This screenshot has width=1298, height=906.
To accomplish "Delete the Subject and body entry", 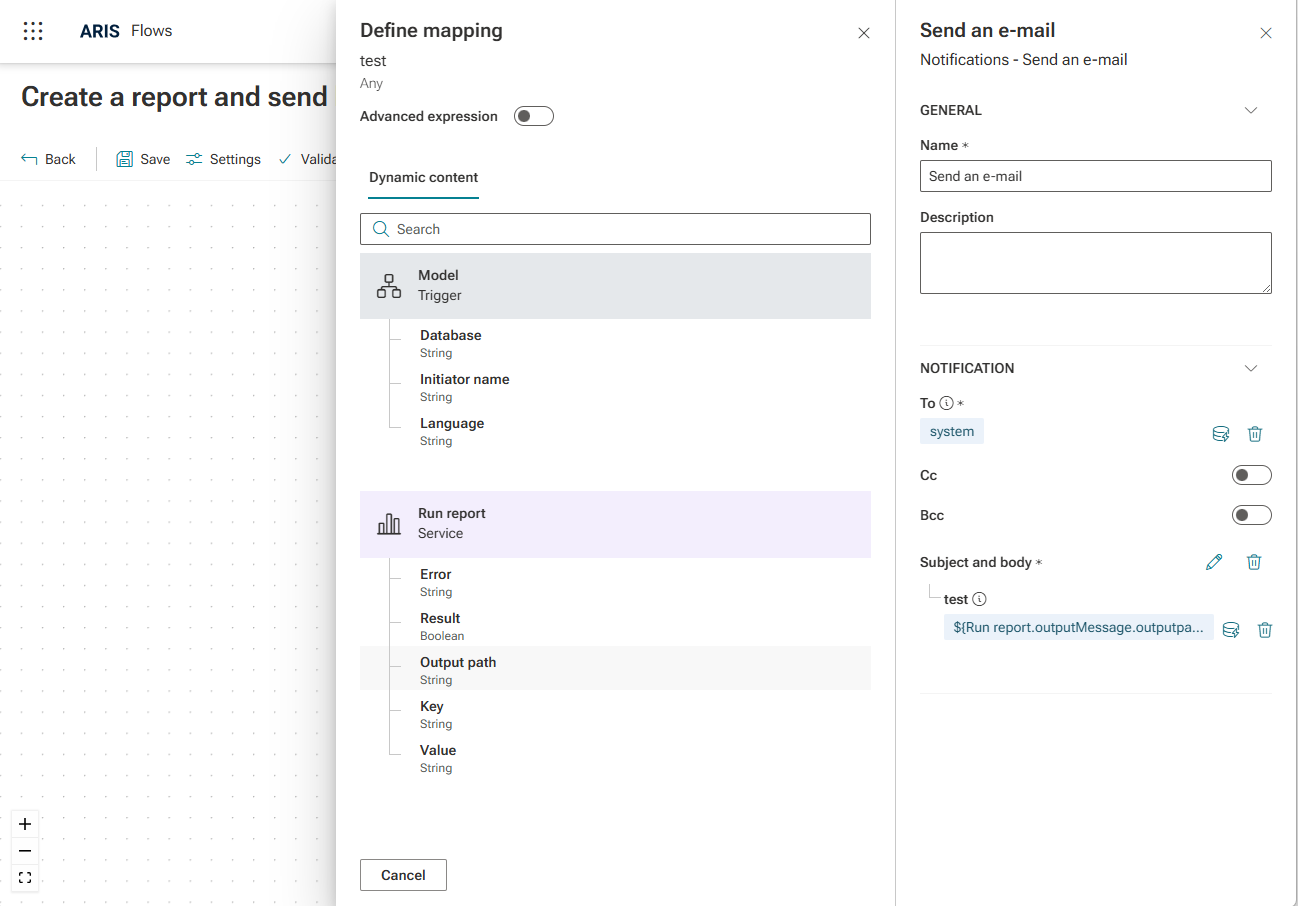I will (x=1254, y=562).
